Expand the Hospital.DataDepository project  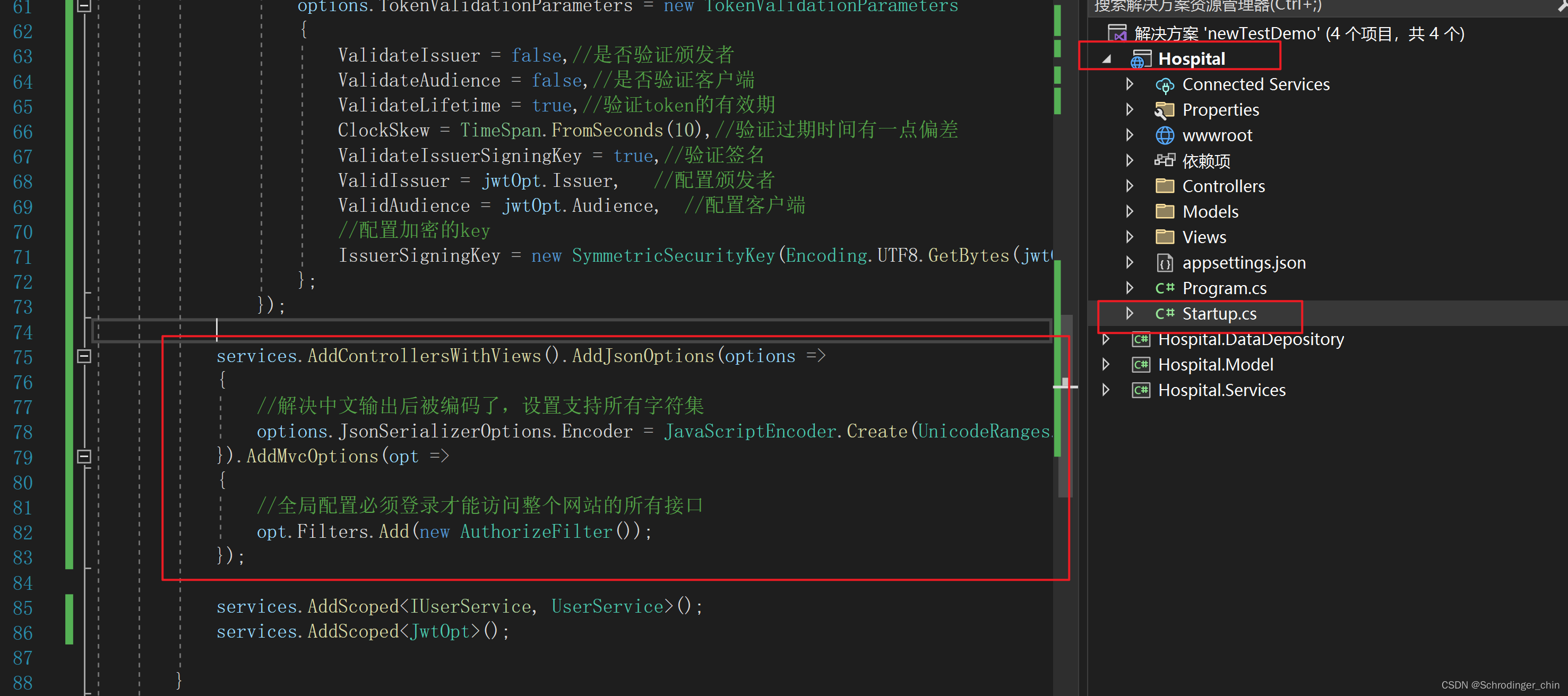(x=1107, y=339)
